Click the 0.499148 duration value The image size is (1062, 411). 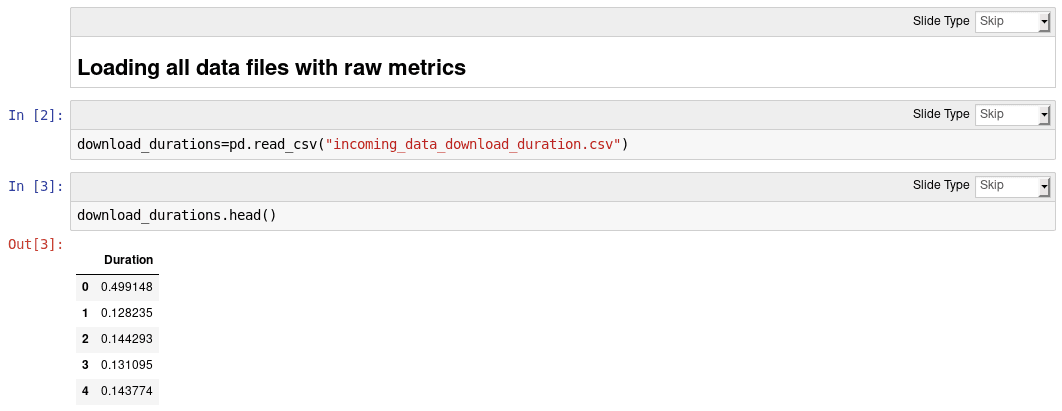(x=127, y=287)
